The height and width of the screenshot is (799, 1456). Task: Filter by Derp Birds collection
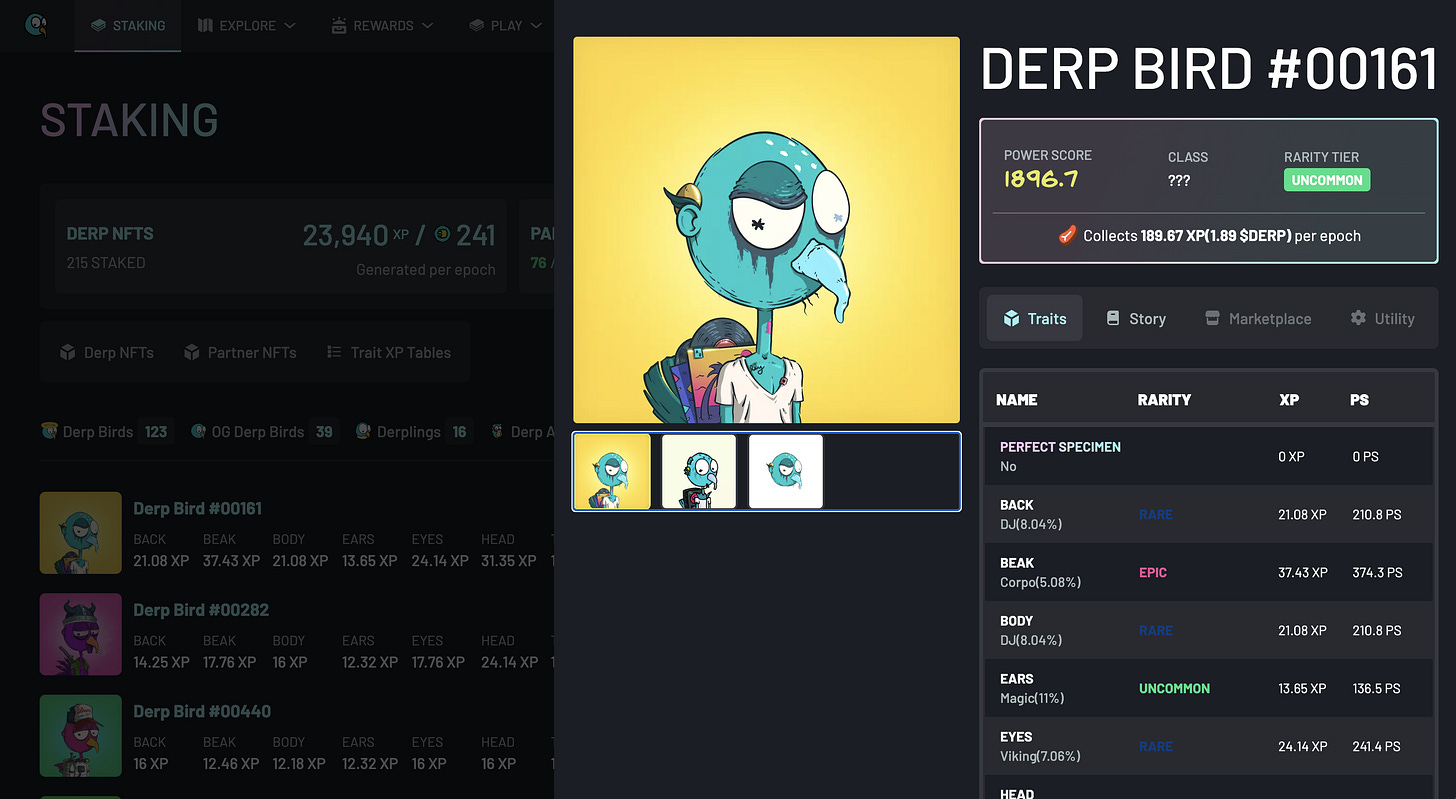tap(106, 432)
